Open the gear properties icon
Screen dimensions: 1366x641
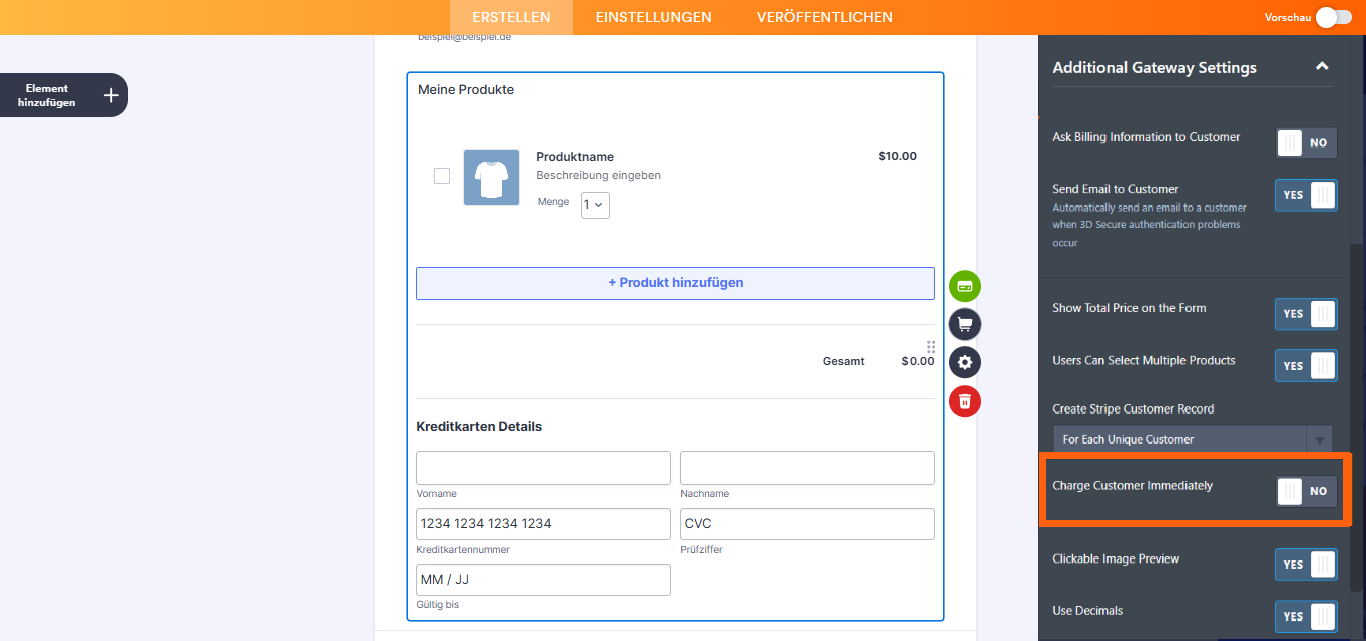965,362
